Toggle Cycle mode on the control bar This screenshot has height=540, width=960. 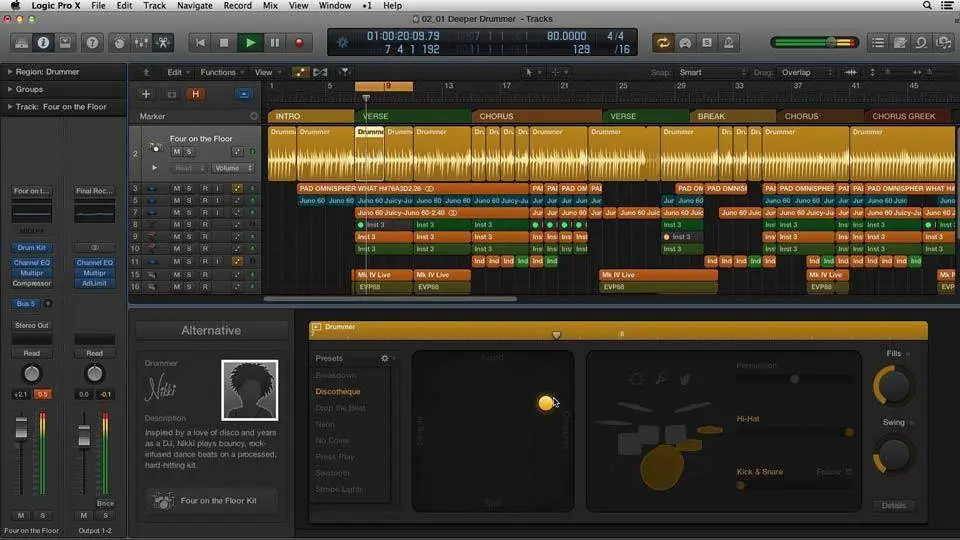662,42
